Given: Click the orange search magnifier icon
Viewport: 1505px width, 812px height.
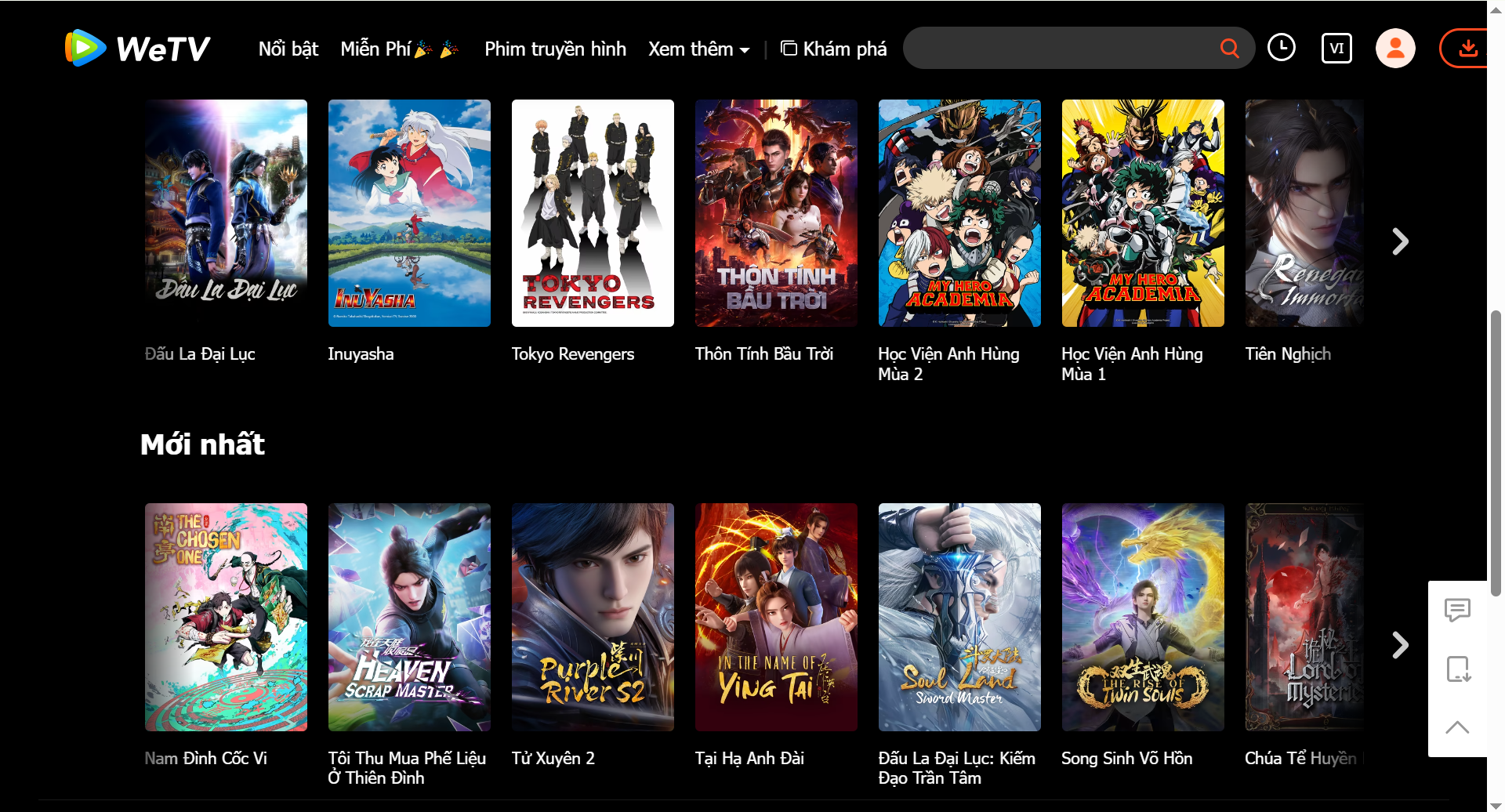Looking at the screenshot, I should click(1229, 49).
